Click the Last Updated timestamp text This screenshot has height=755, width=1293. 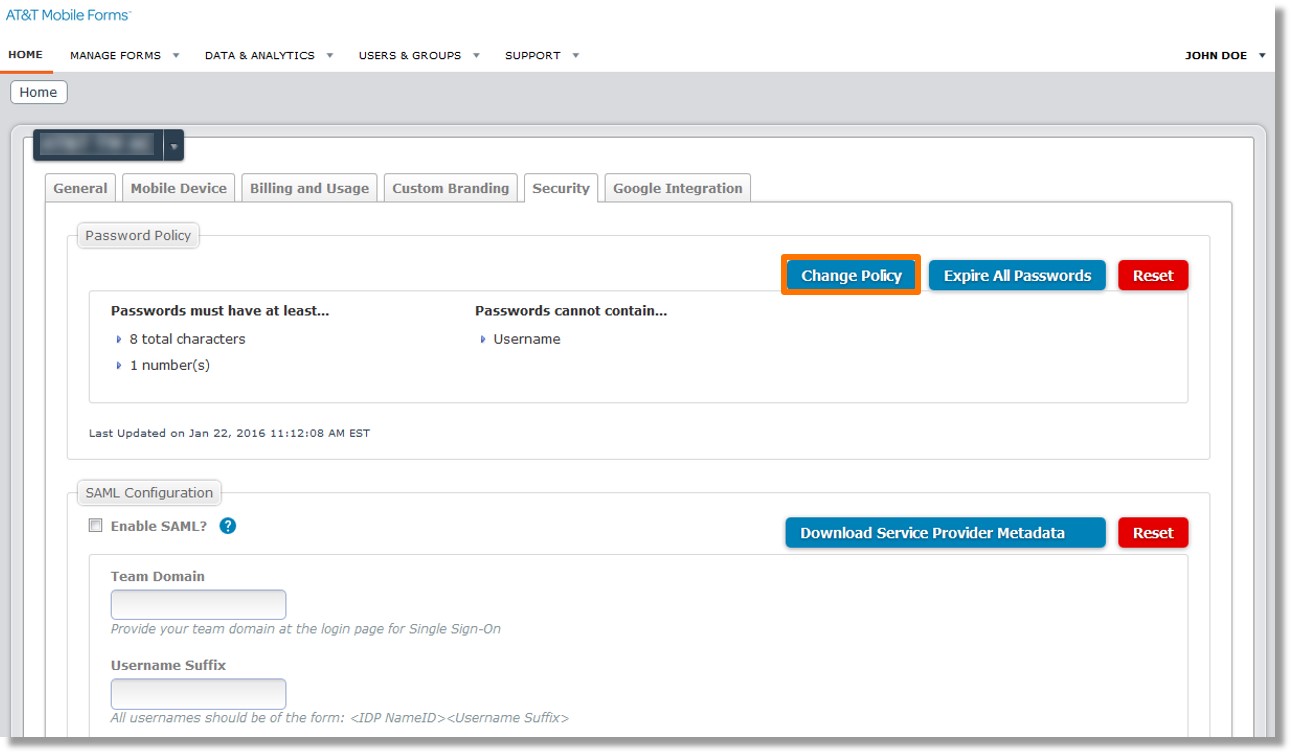[229, 433]
